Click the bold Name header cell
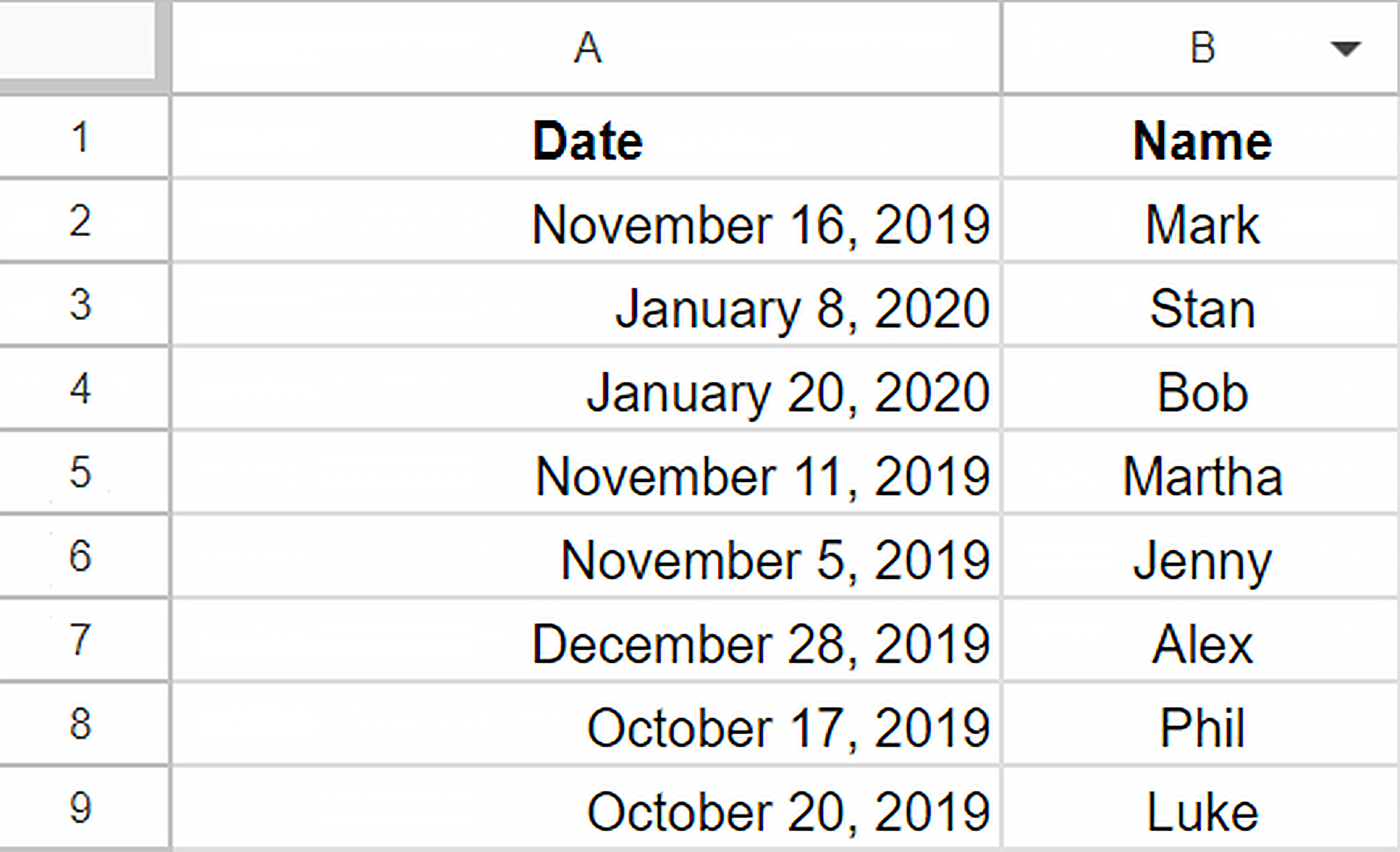The width and height of the screenshot is (1400, 852). [1201, 137]
